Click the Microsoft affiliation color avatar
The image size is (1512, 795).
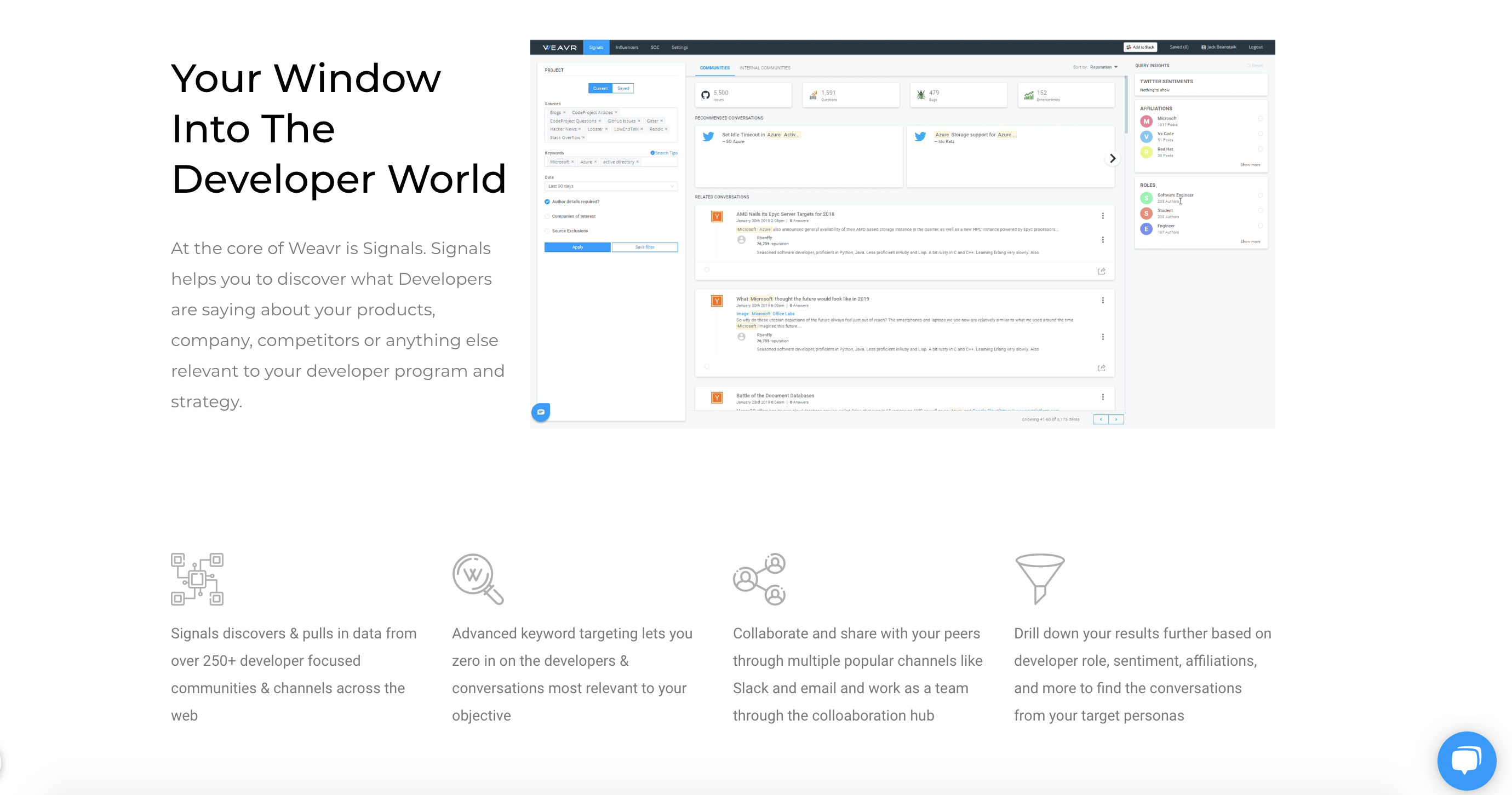(x=1146, y=122)
